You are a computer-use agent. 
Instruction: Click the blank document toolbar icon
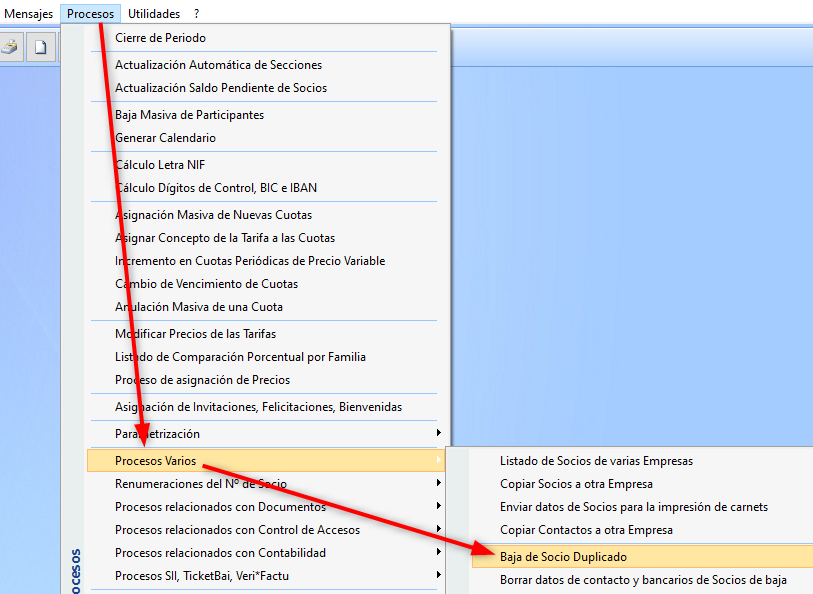(x=41, y=47)
